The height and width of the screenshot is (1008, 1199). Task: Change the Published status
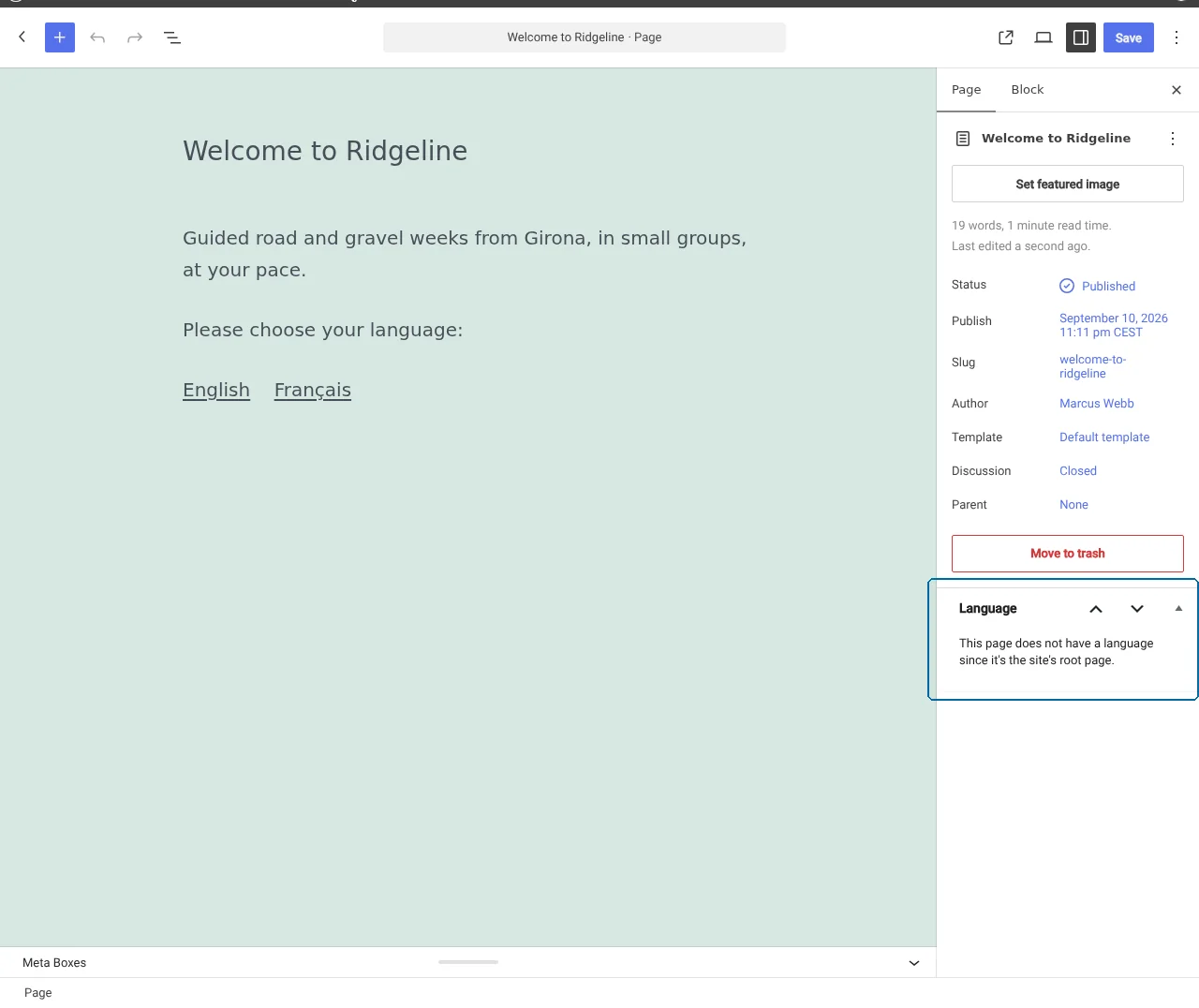(x=1098, y=286)
